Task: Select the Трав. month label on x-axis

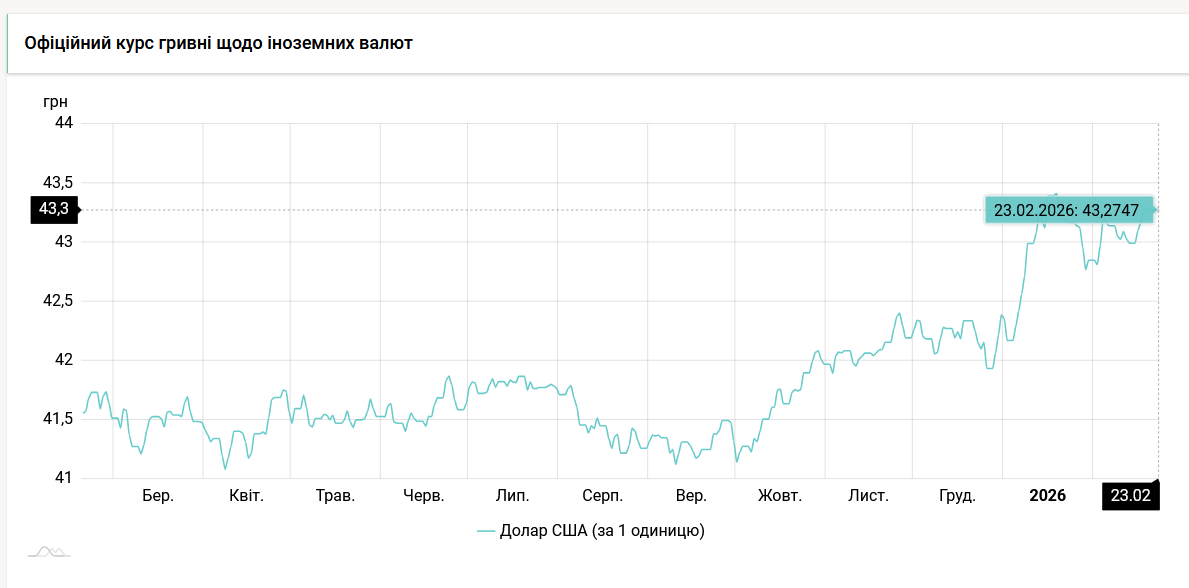Action: [335, 496]
